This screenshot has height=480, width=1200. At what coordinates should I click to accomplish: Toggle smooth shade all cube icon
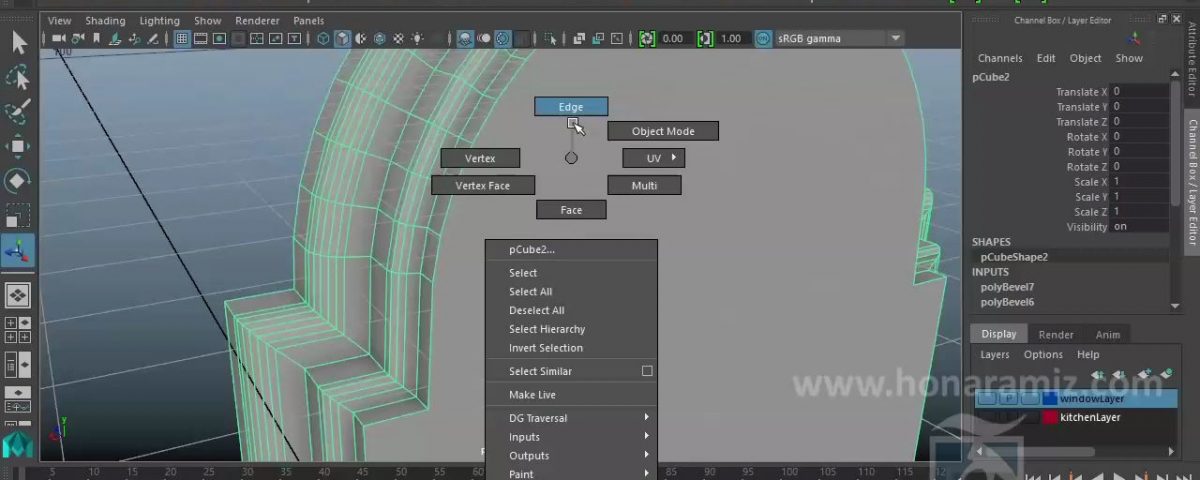pyautogui.click(x=343, y=39)
